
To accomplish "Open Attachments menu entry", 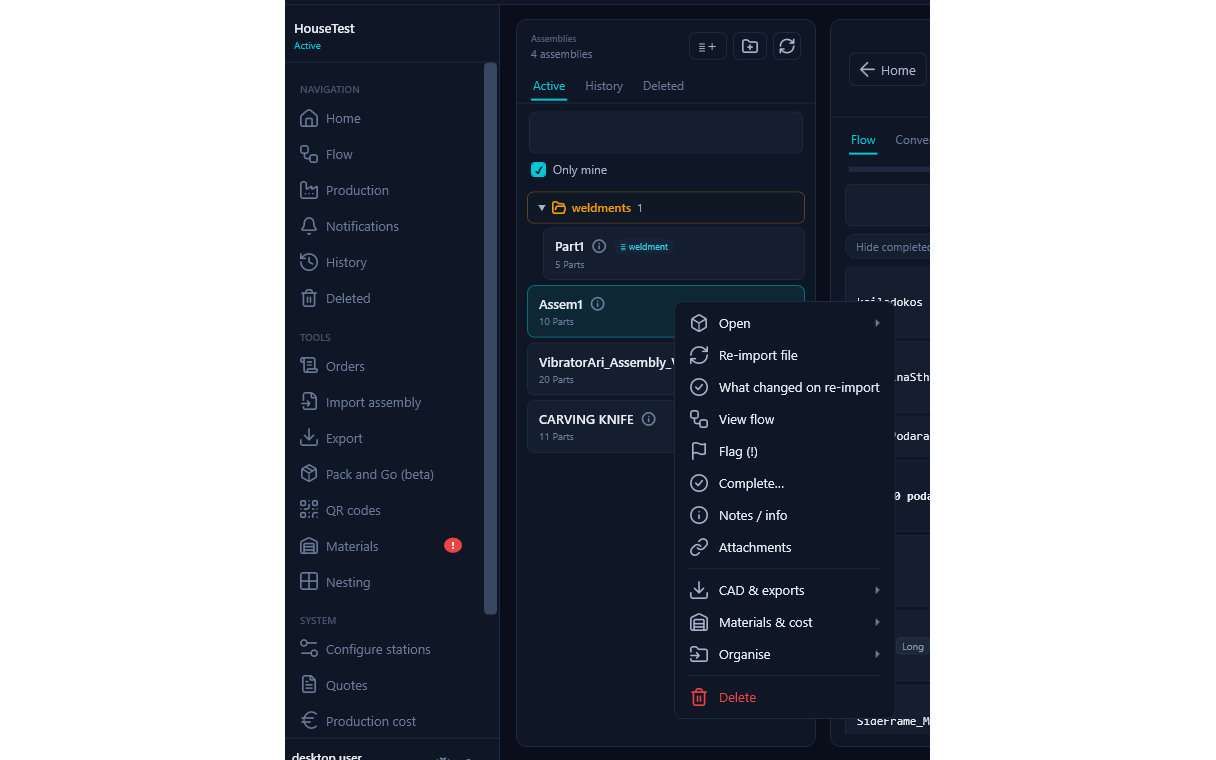I will coord(785,547).
